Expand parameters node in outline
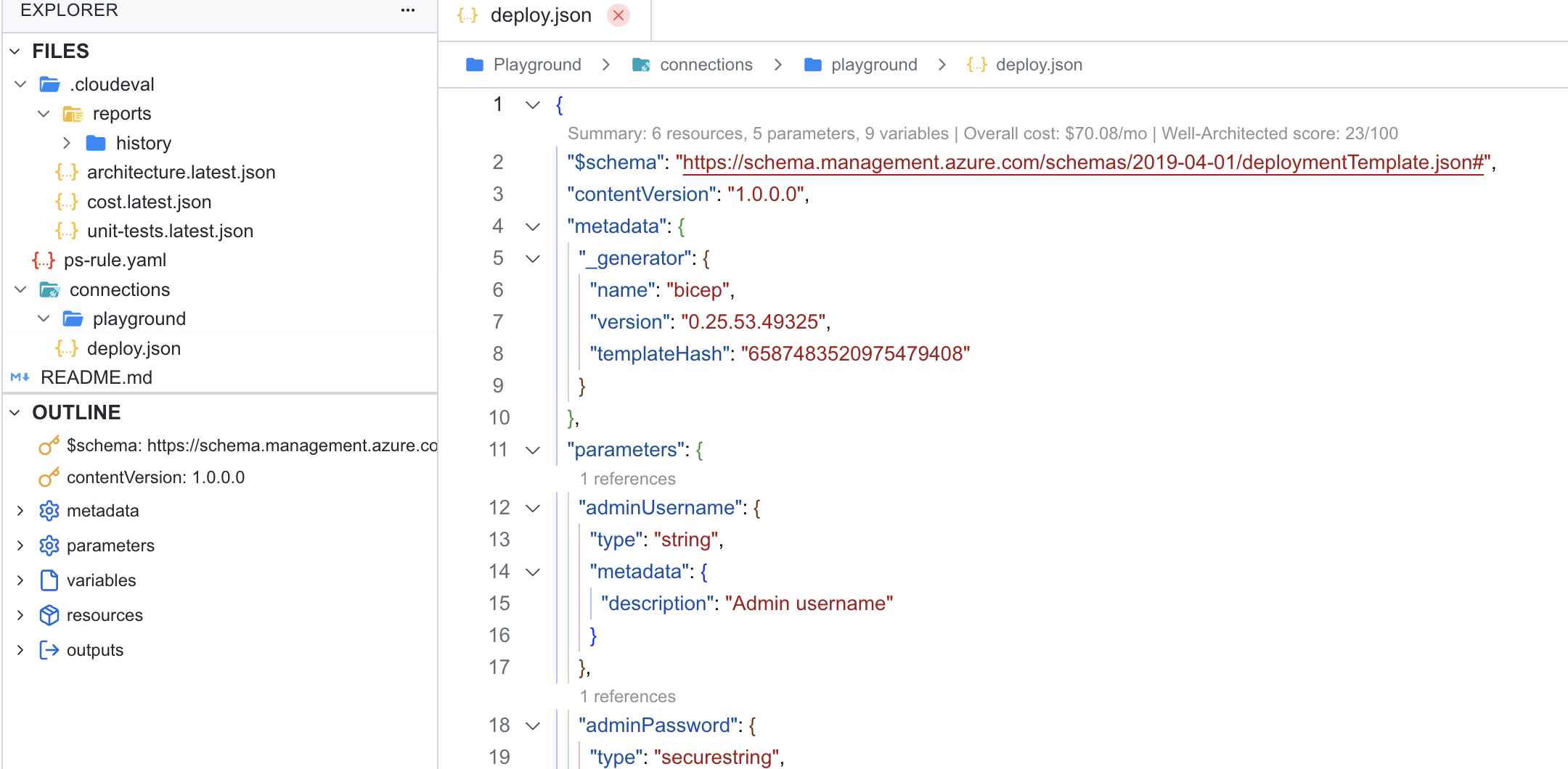1568x769 pixels. (x=20, y=546)
